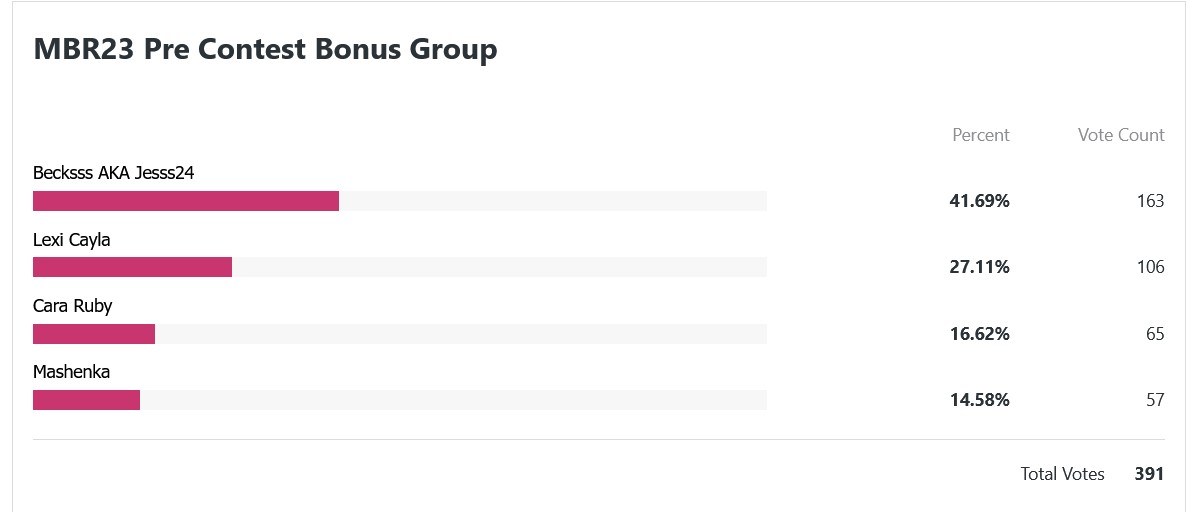Select the 16.62% percentage value
Viewport: 1197px width, 512px height.
tap(979, 333)
